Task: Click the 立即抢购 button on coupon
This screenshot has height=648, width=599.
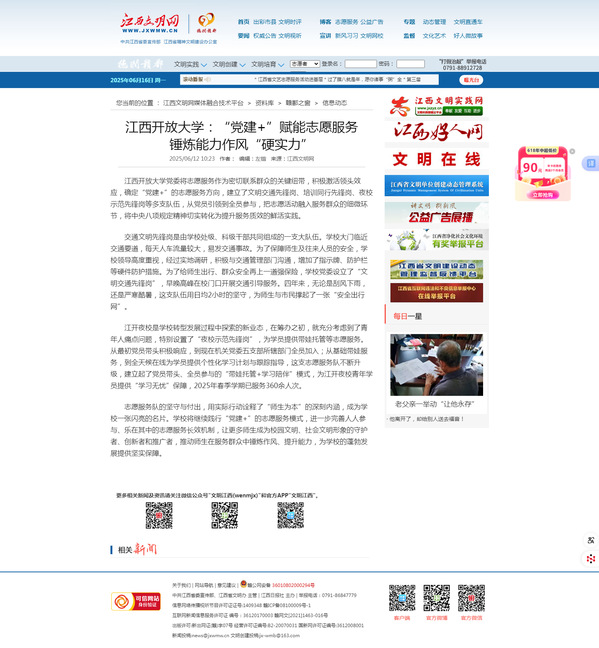Action: [542, 195]
